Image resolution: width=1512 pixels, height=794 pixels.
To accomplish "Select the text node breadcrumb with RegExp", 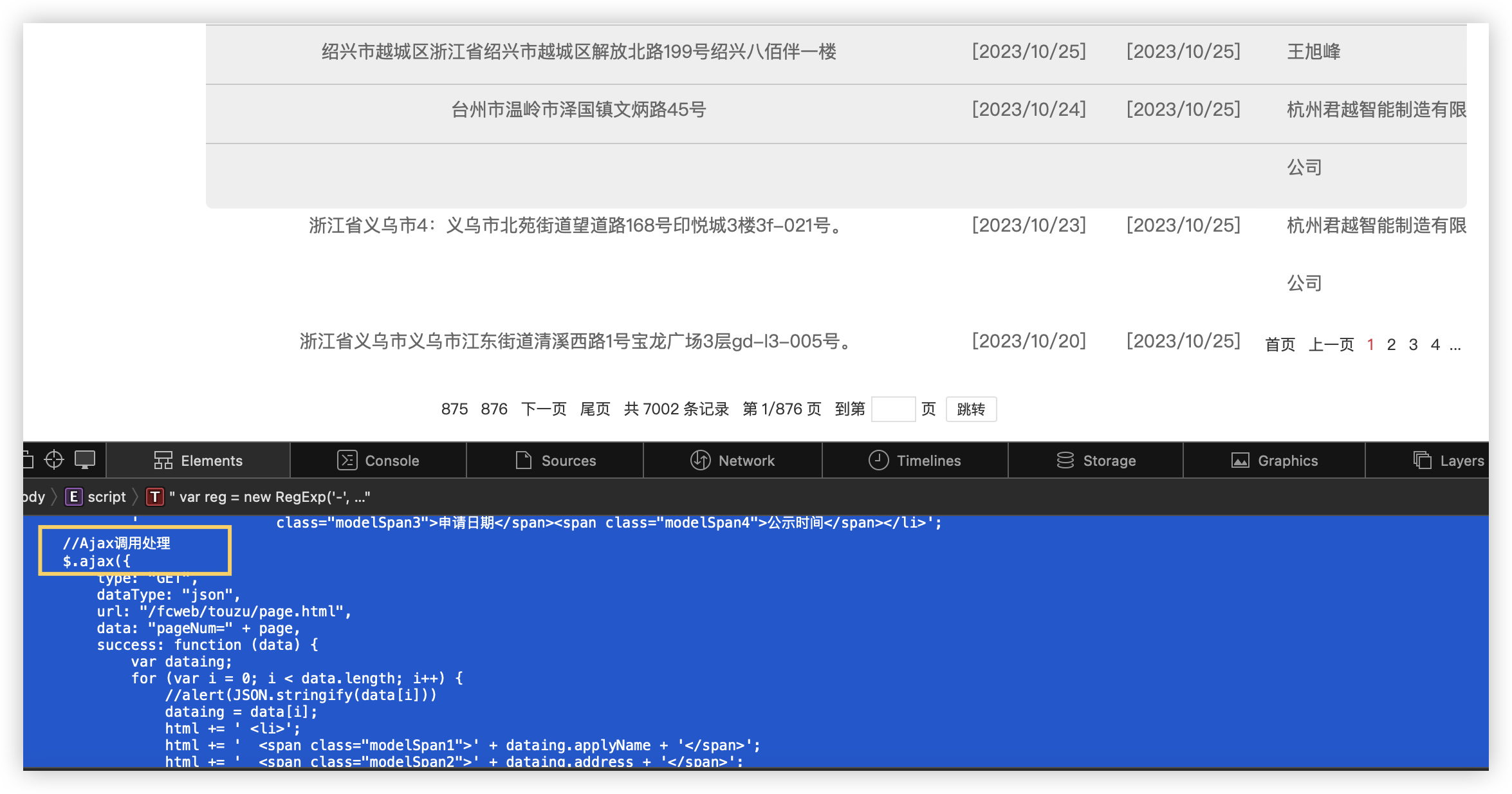I will 259,497.
